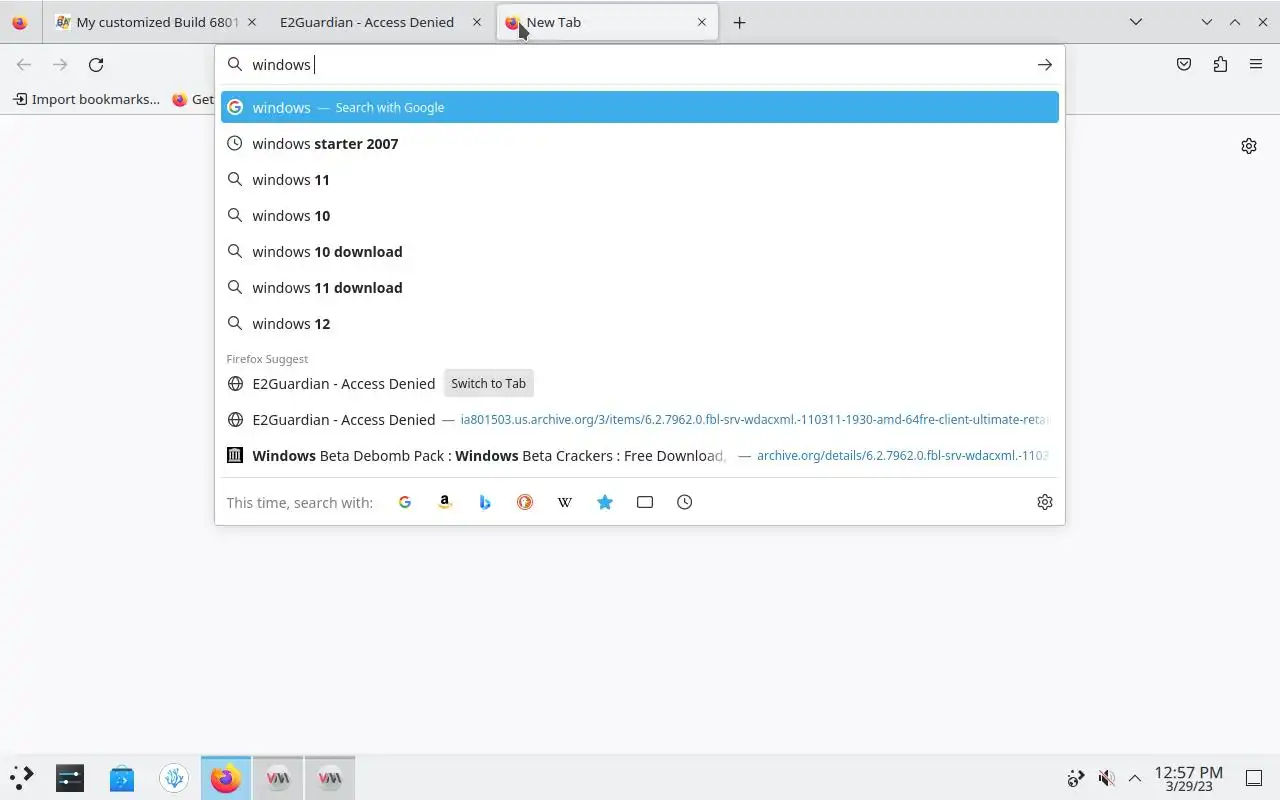The image size is (1280, 800).
Task: Open first virtual machine taskbar entry
Action: [x=278, y=777]
